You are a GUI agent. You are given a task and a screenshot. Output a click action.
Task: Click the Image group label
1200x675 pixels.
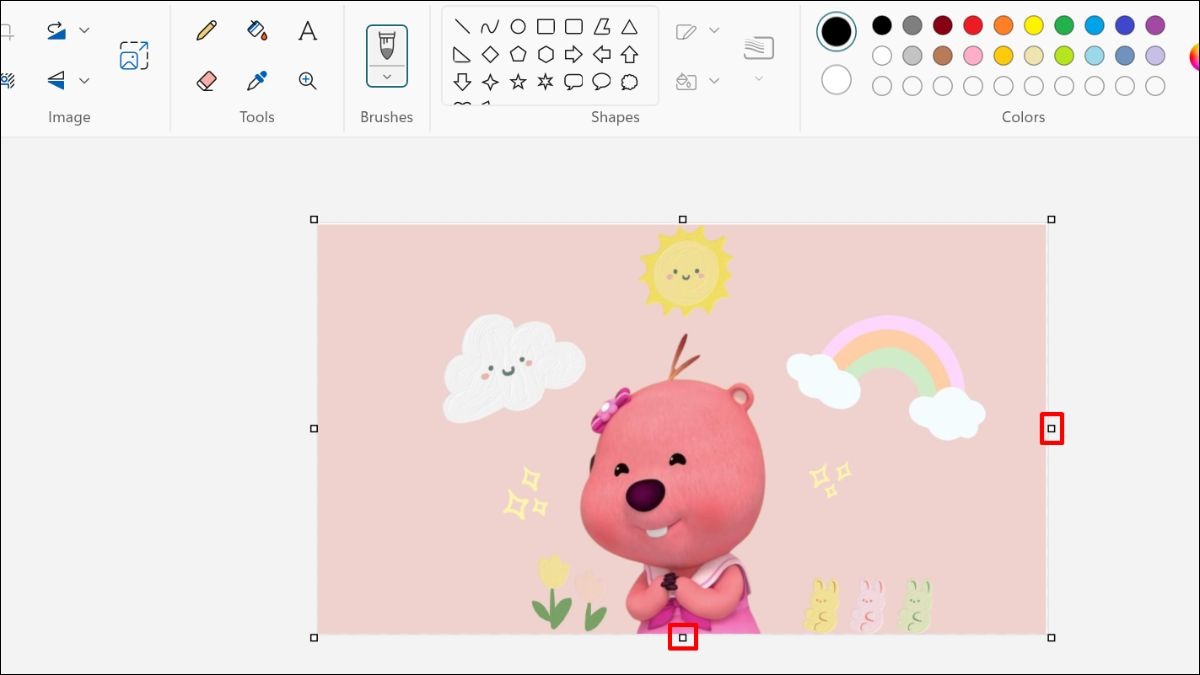[x=69, y=117]
